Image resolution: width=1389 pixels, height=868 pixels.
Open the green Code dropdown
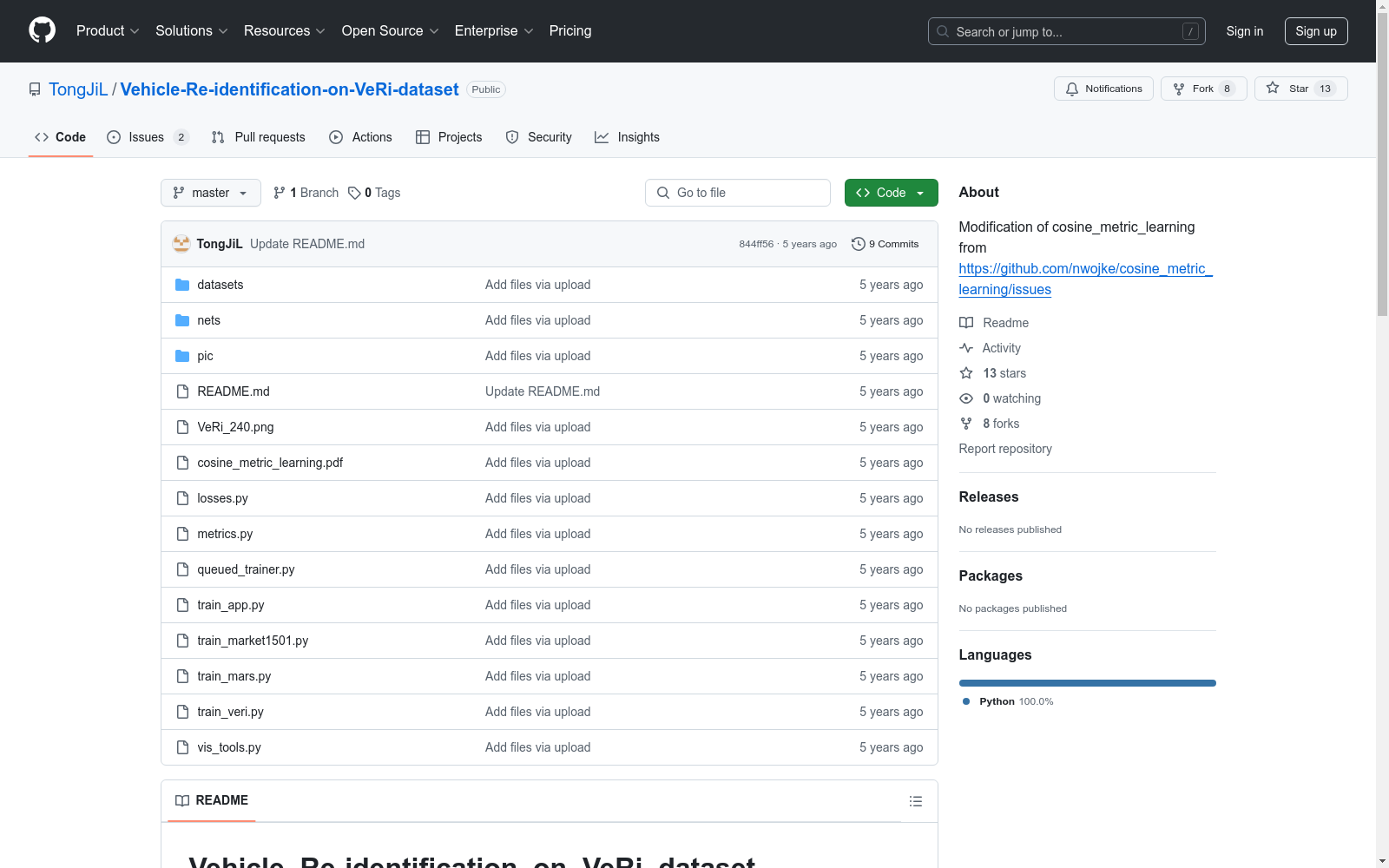(x=891, y=193)
